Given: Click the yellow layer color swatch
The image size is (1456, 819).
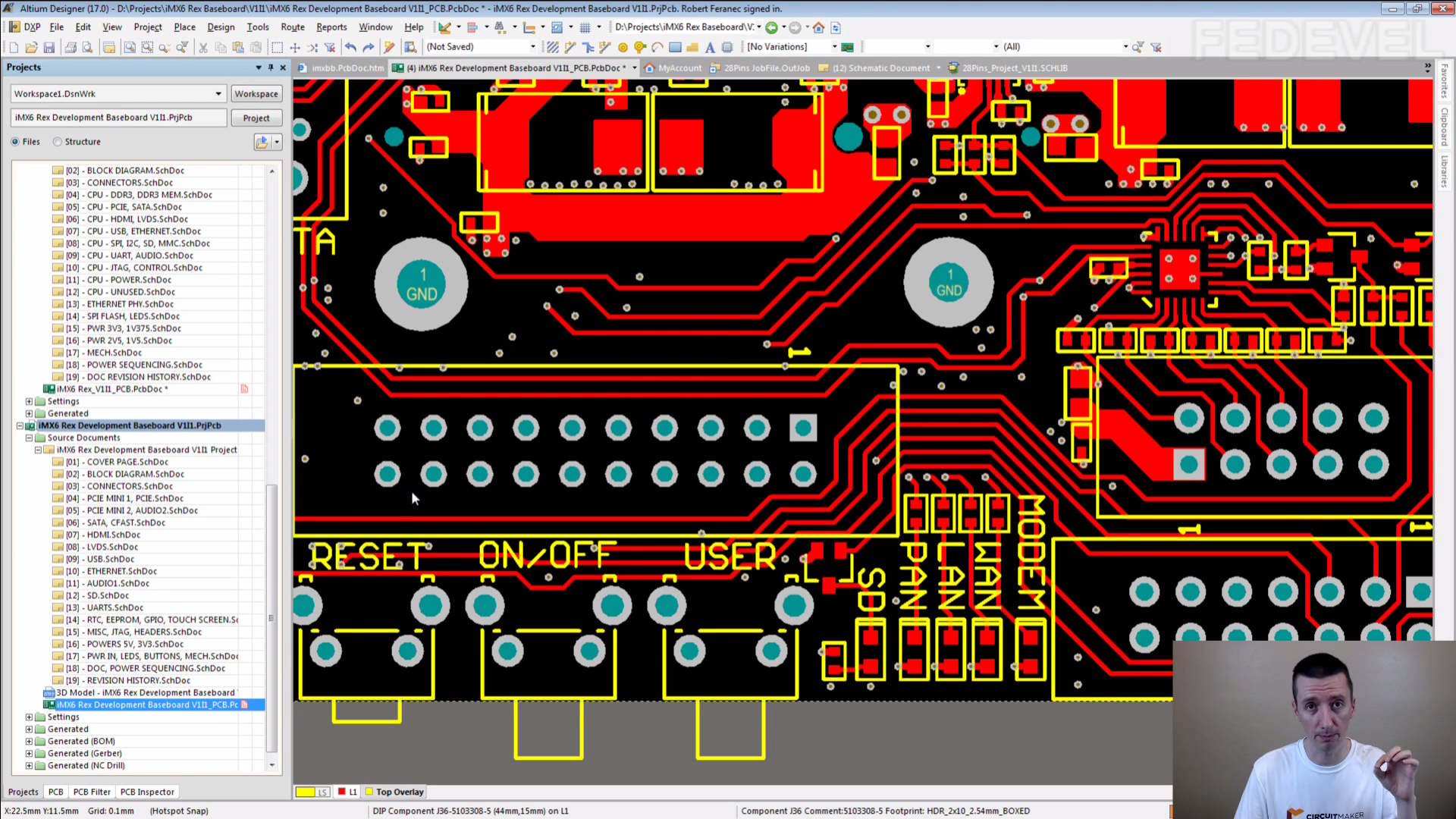Looking at the screenshot, I should [x=305, y=792].
